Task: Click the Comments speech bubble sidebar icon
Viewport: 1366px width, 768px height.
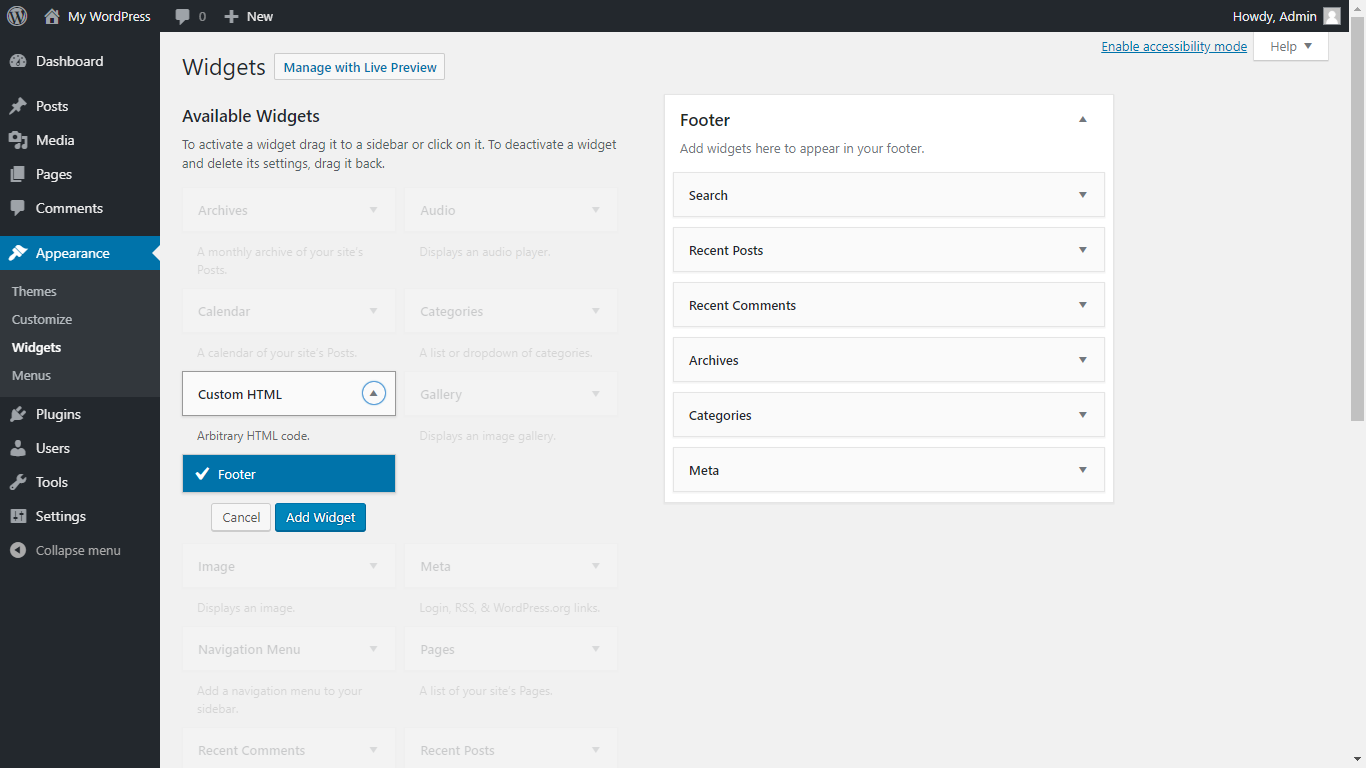Action: [x=18, y=208]
